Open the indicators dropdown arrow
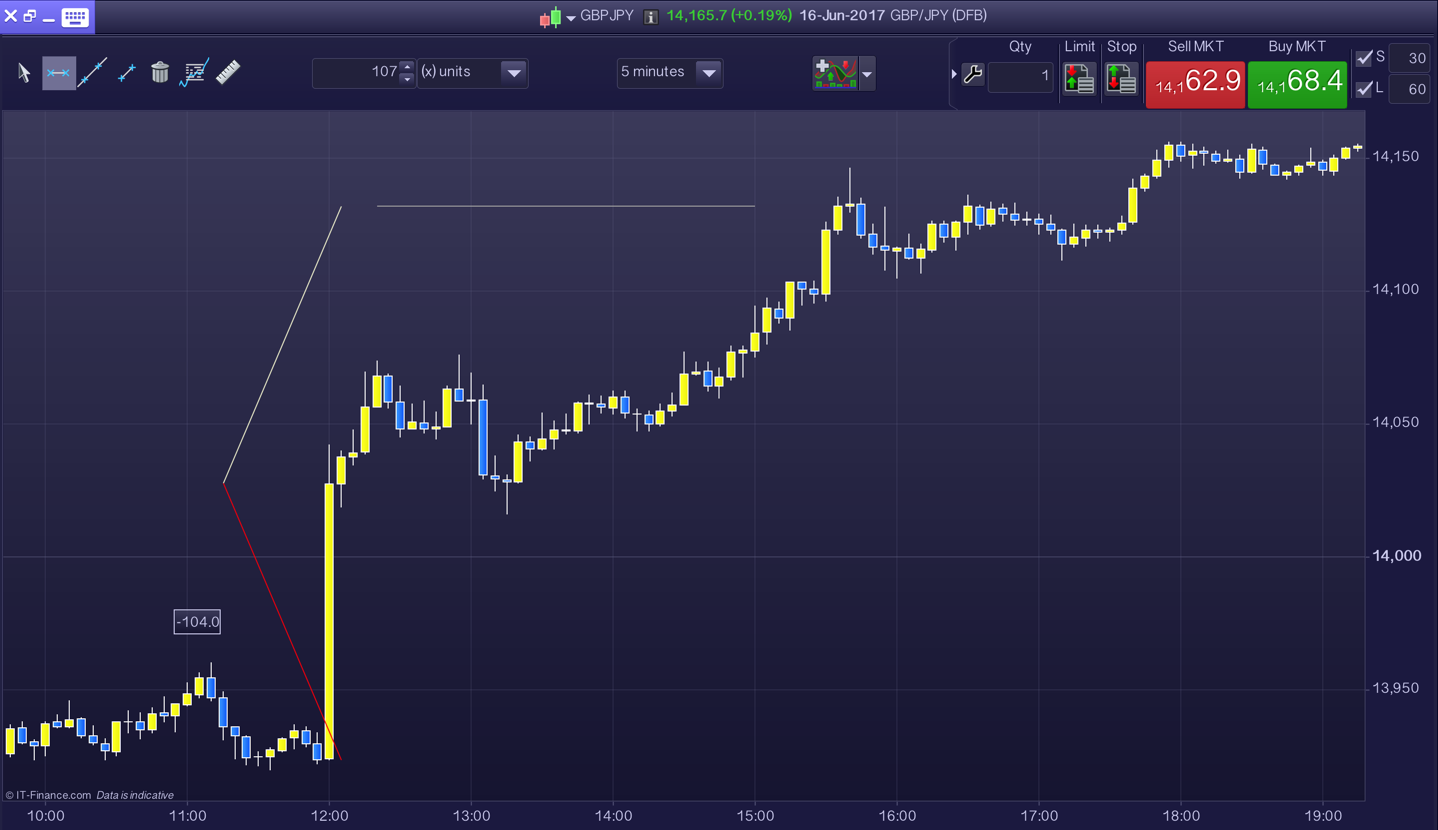Viewport: 1438px width, 830px height. tap(867, 73)
